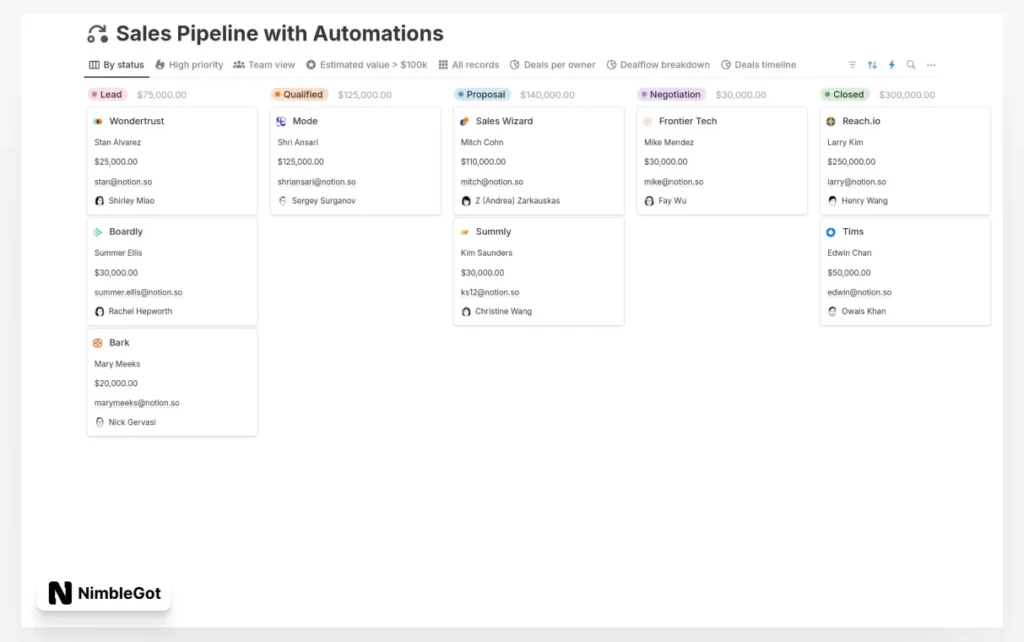This screenshot has height=642, width=1024.
Task: Click the edwin@notion.so email
Action: [859, 293]
